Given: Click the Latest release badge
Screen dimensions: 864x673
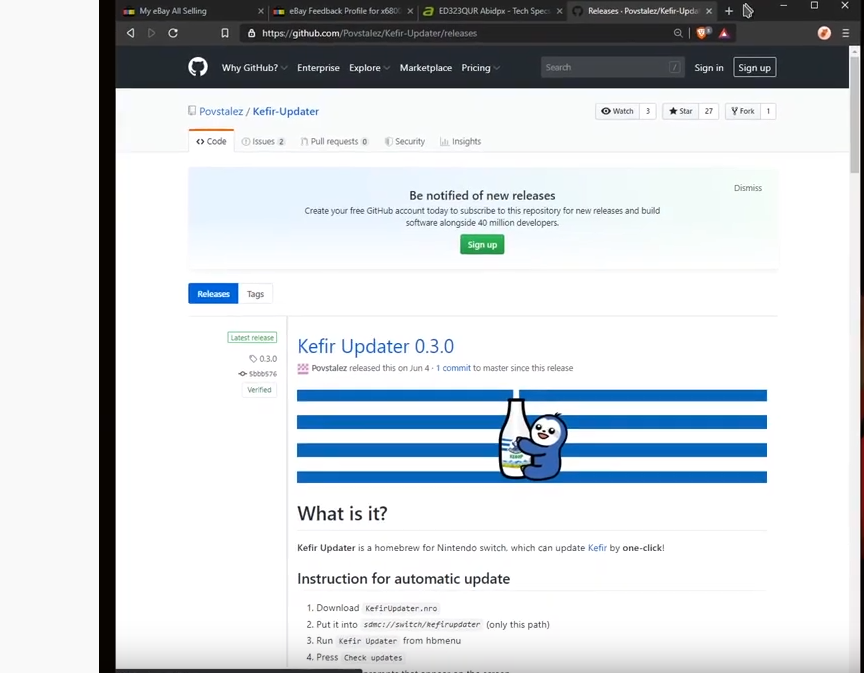Looking at the screenshot, I should pos(252,337).
